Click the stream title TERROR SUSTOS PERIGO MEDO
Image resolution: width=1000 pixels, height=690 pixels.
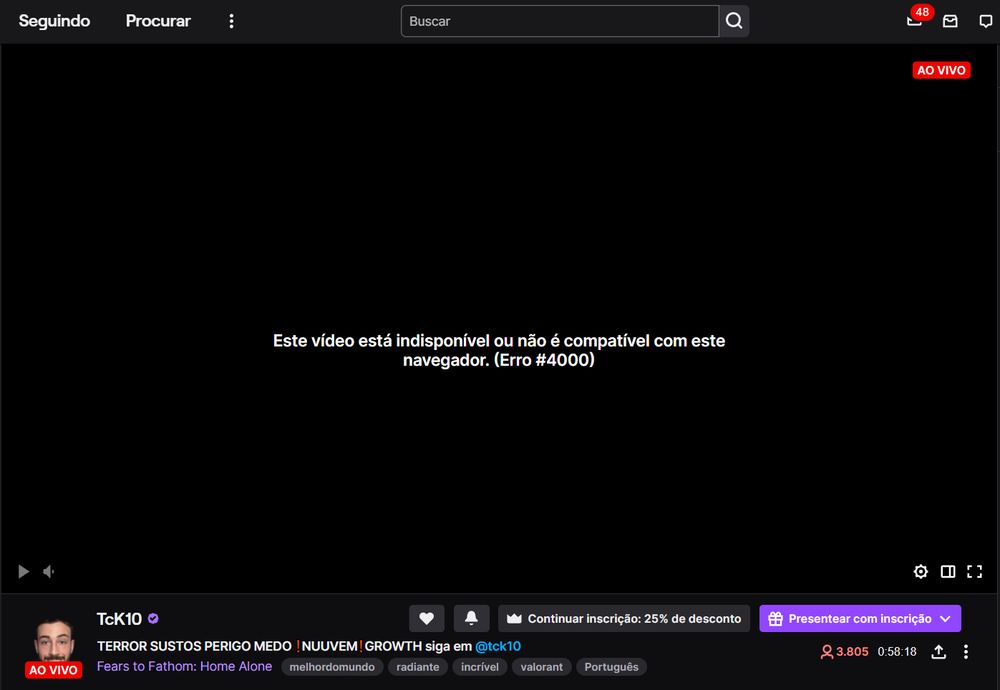[x=194, y=646]
